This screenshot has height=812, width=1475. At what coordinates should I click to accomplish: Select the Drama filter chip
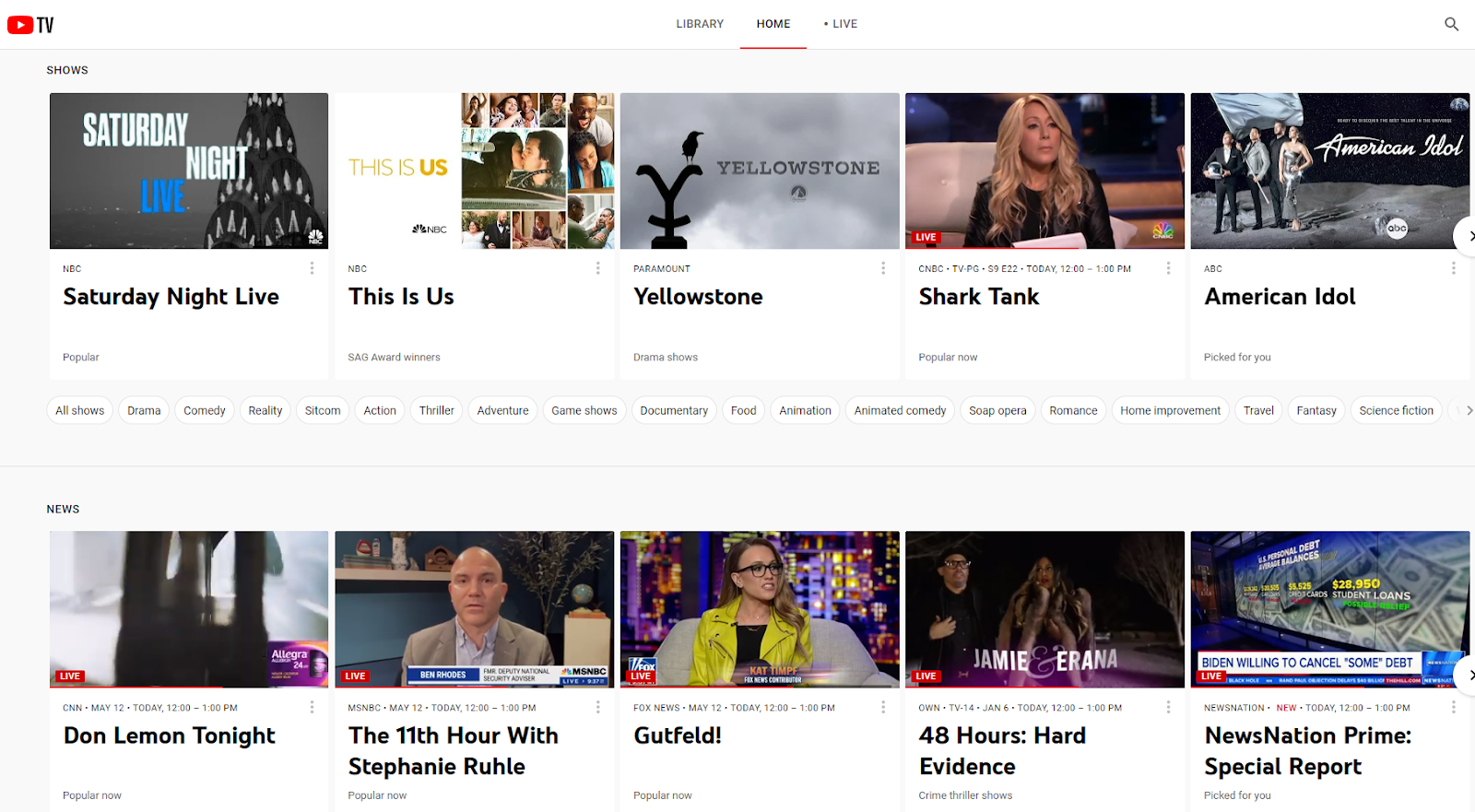click(x=144, y=410)
